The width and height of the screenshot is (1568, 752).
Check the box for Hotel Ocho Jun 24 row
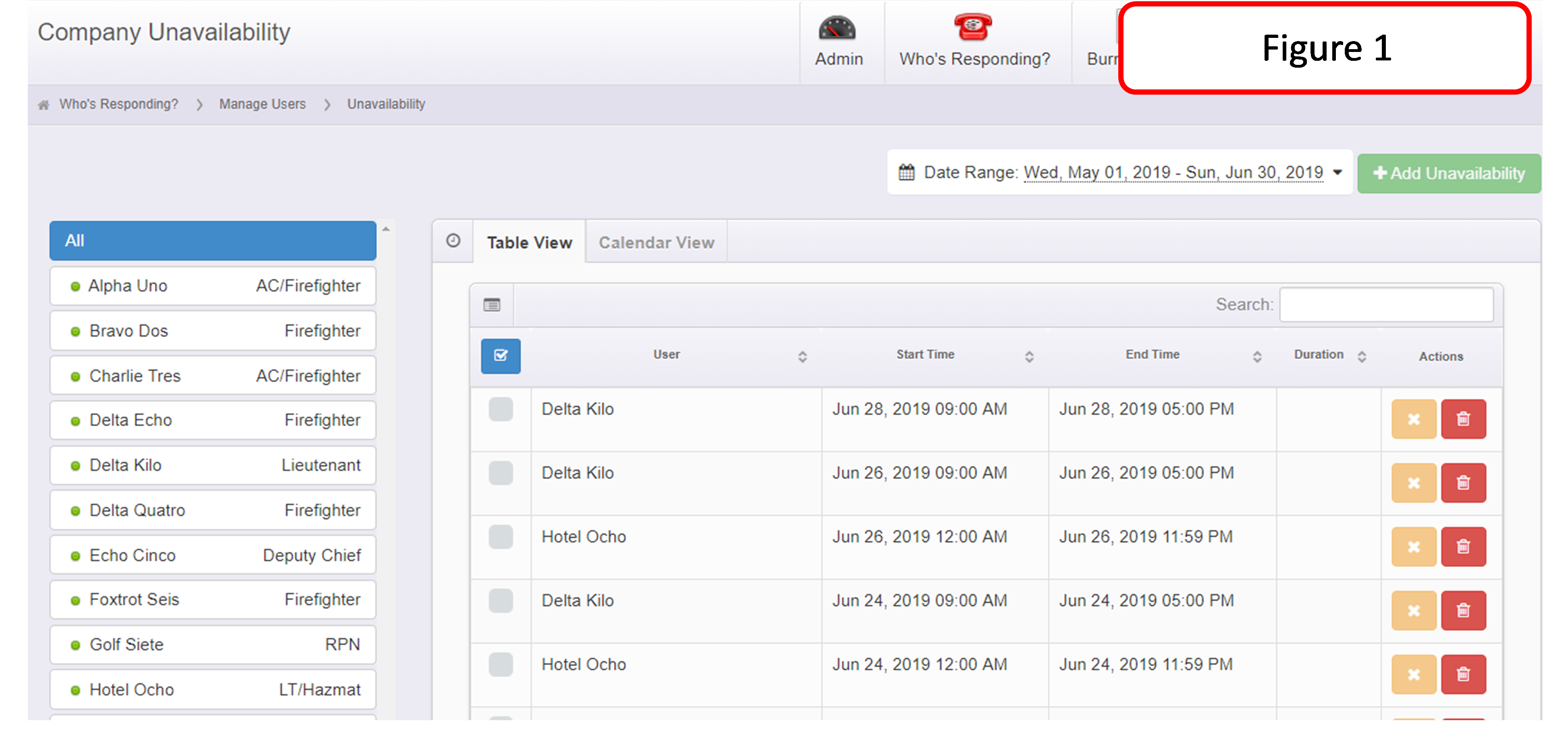coord(501,664)
